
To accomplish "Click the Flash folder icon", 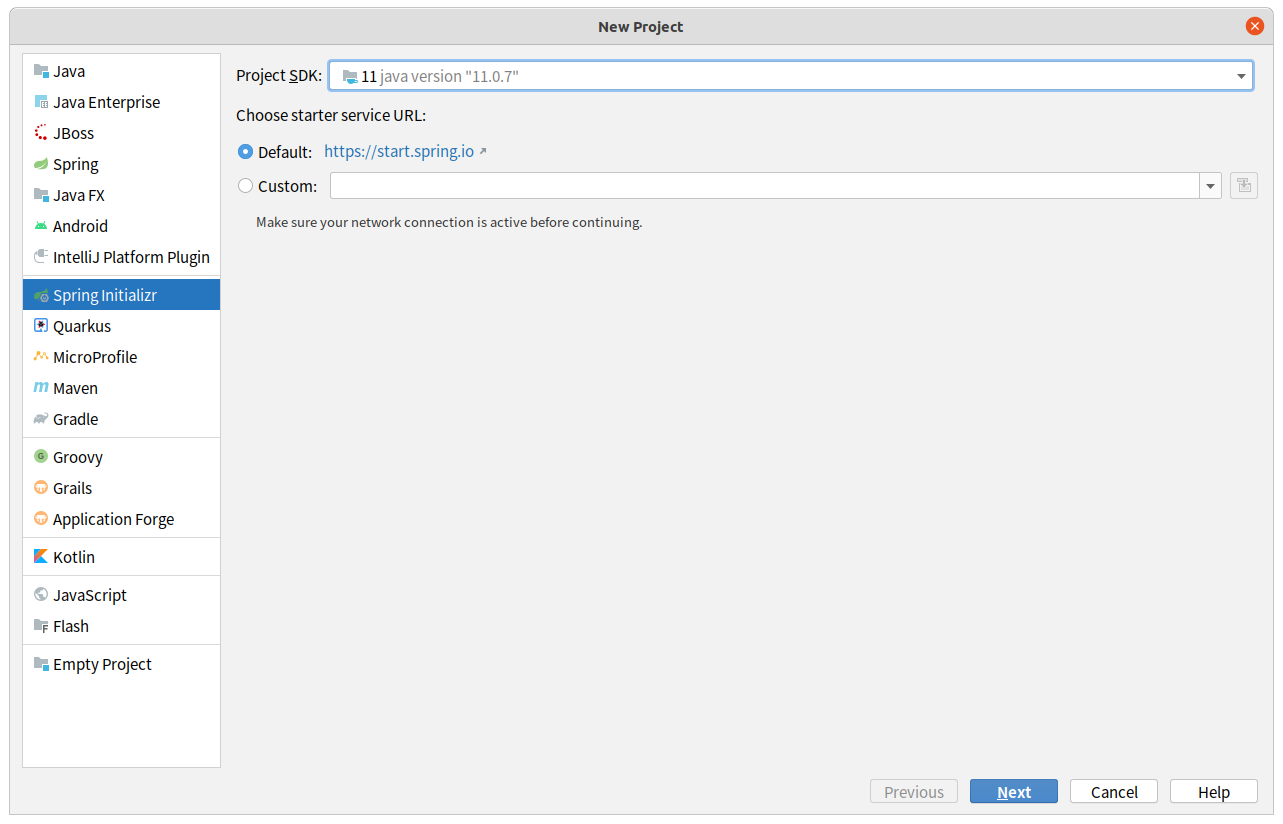I will pos(41,626).
